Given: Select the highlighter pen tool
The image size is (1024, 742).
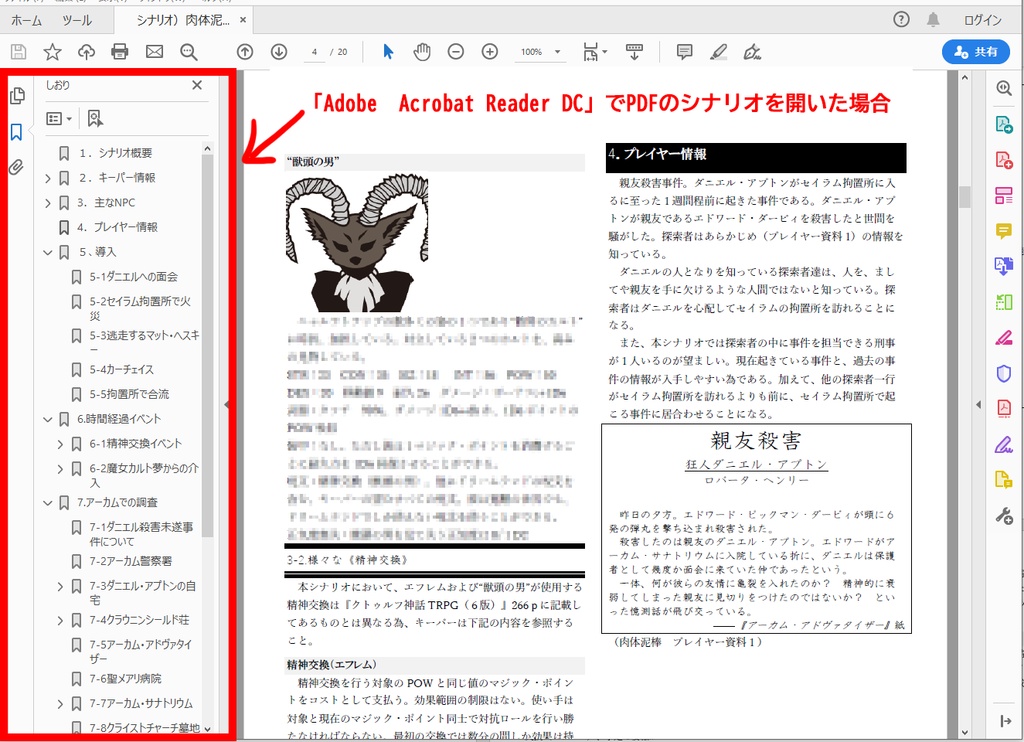Looking at the screenshot, I should tap(718, 52).
